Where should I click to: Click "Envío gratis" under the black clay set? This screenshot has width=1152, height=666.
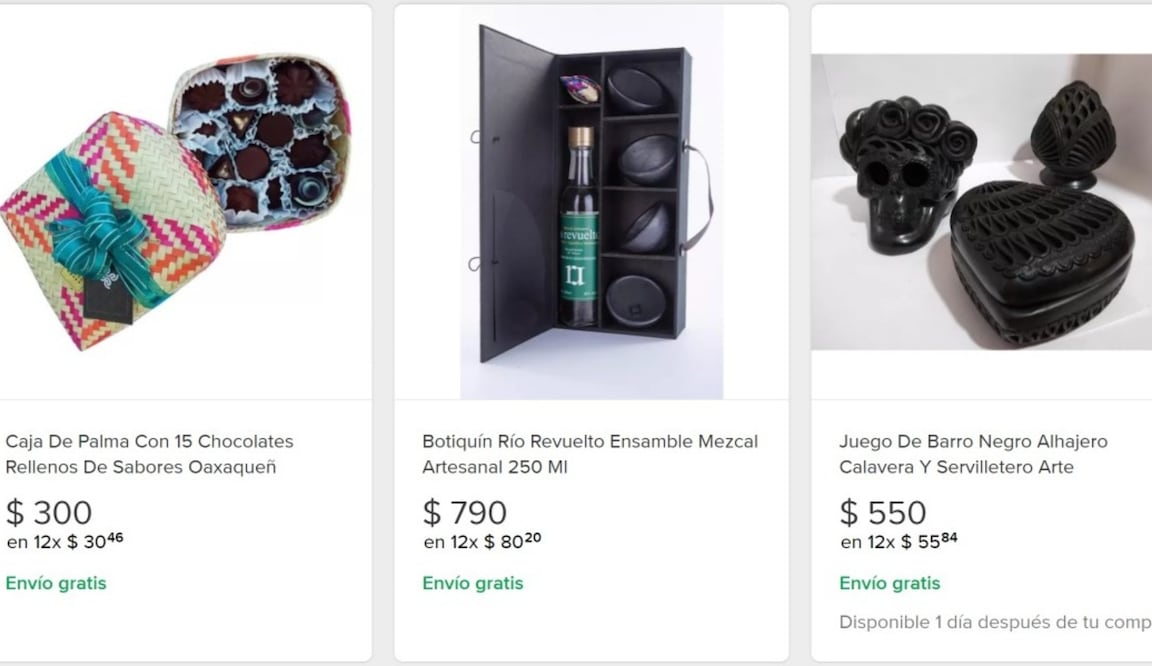point(890,583)
